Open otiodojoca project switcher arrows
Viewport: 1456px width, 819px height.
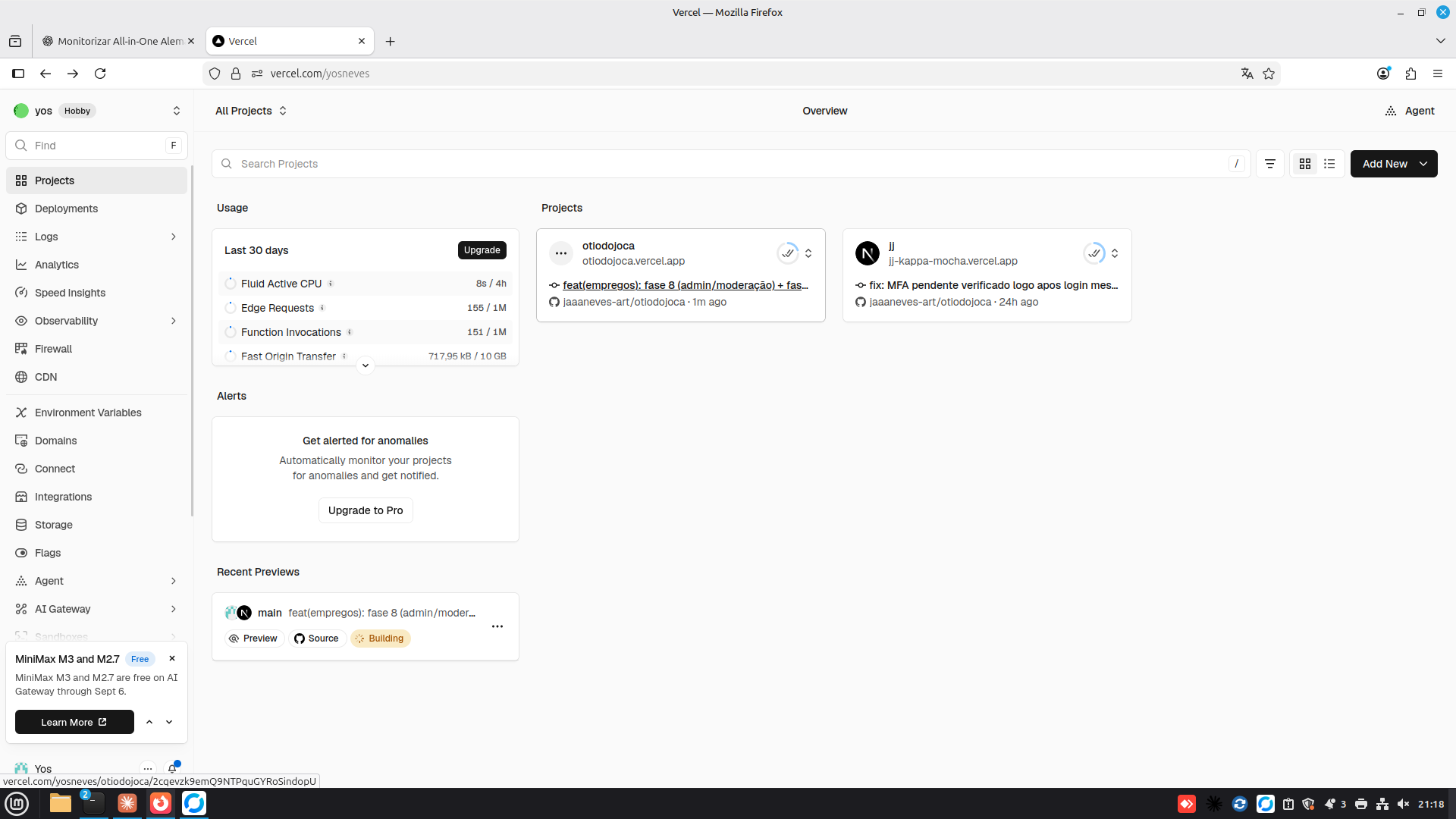click(x=808, y=253)
